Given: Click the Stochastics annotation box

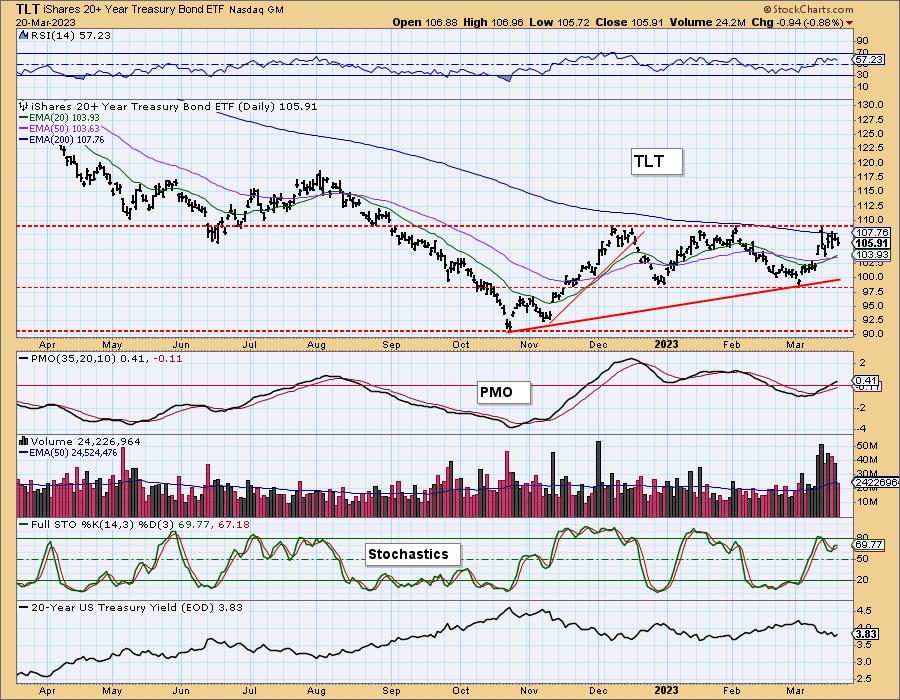Looking at the screenshot, I should 413,554.
